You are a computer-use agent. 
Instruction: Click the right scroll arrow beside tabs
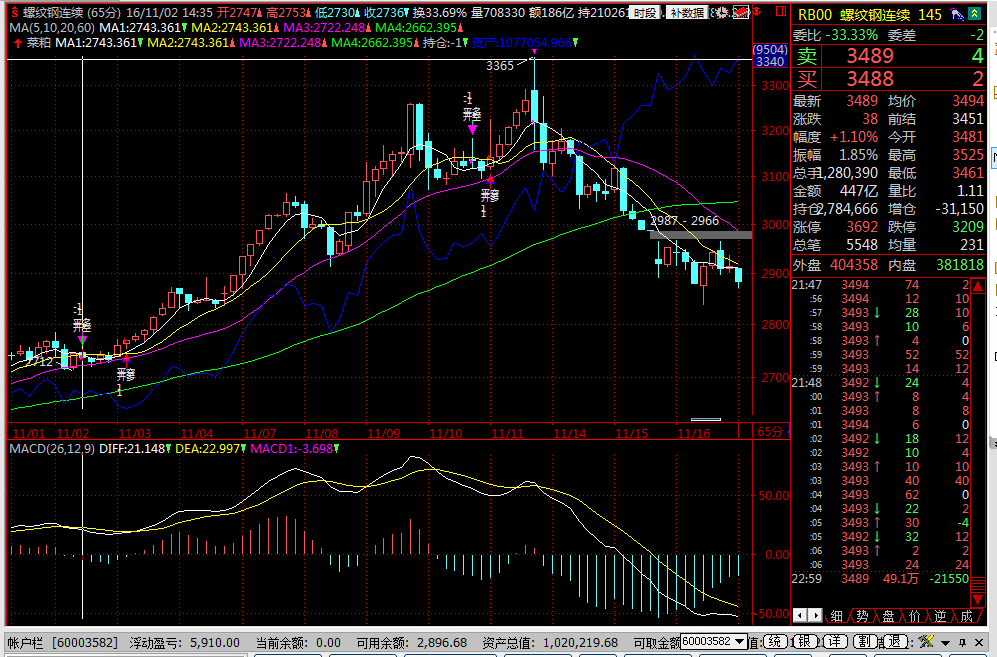pyautogui.click(x=815, y=615)
